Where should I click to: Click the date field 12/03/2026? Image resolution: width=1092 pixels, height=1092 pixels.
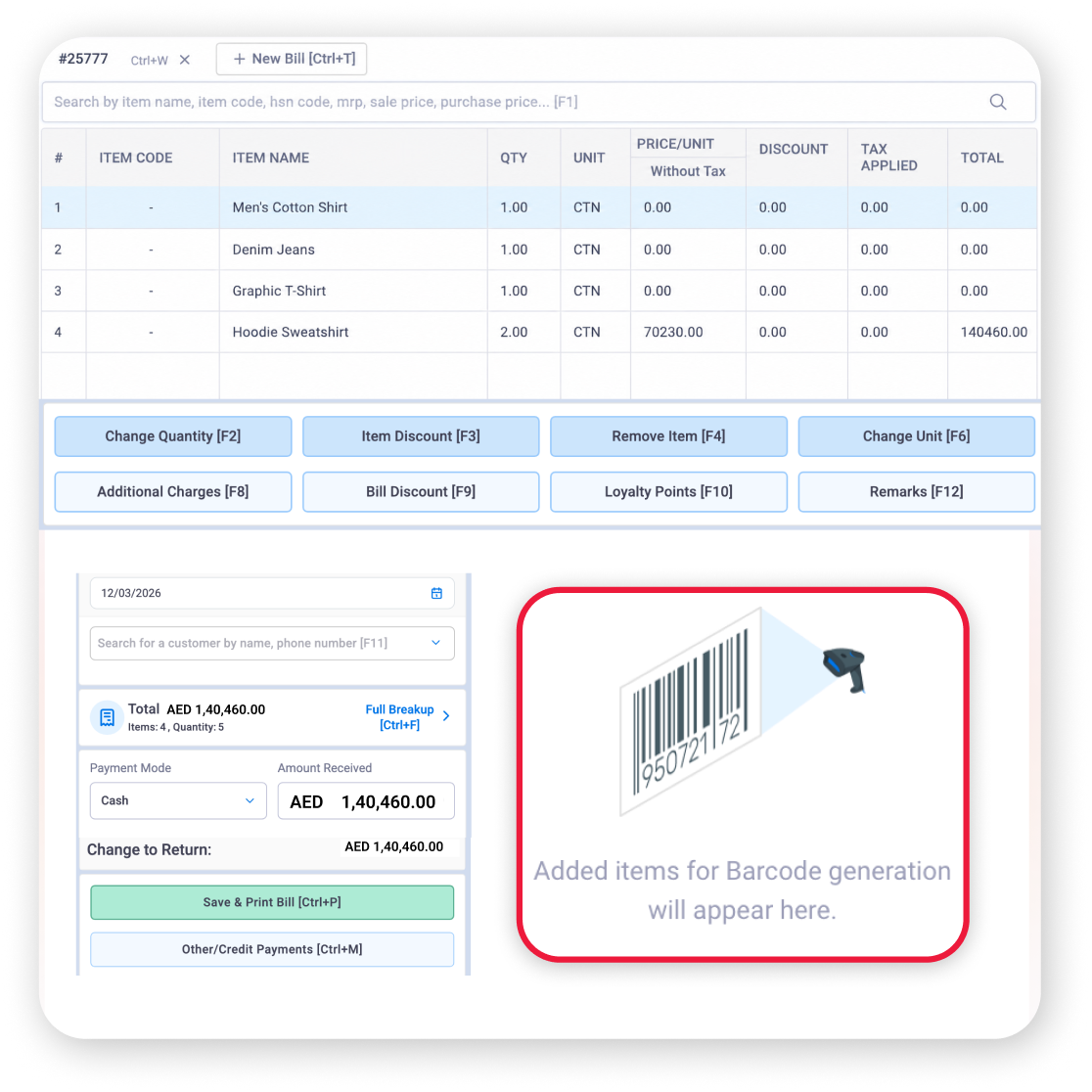(272, 593)
